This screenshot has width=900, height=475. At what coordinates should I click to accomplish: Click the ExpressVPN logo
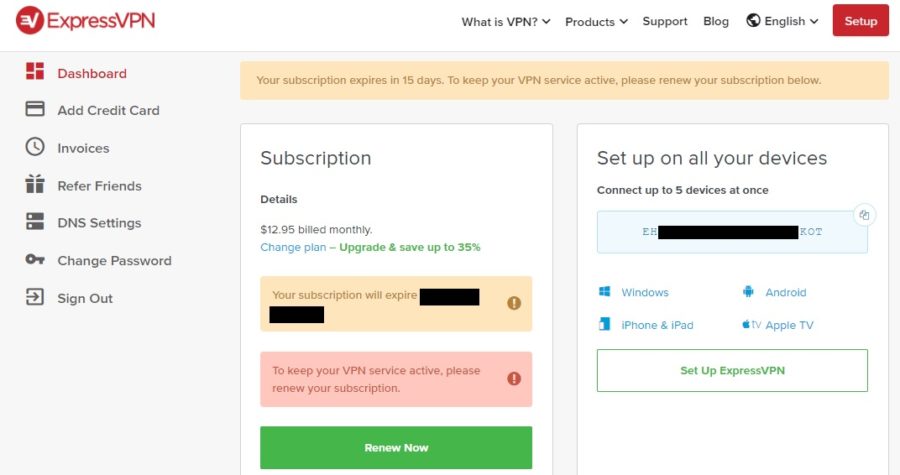[85, 20]
